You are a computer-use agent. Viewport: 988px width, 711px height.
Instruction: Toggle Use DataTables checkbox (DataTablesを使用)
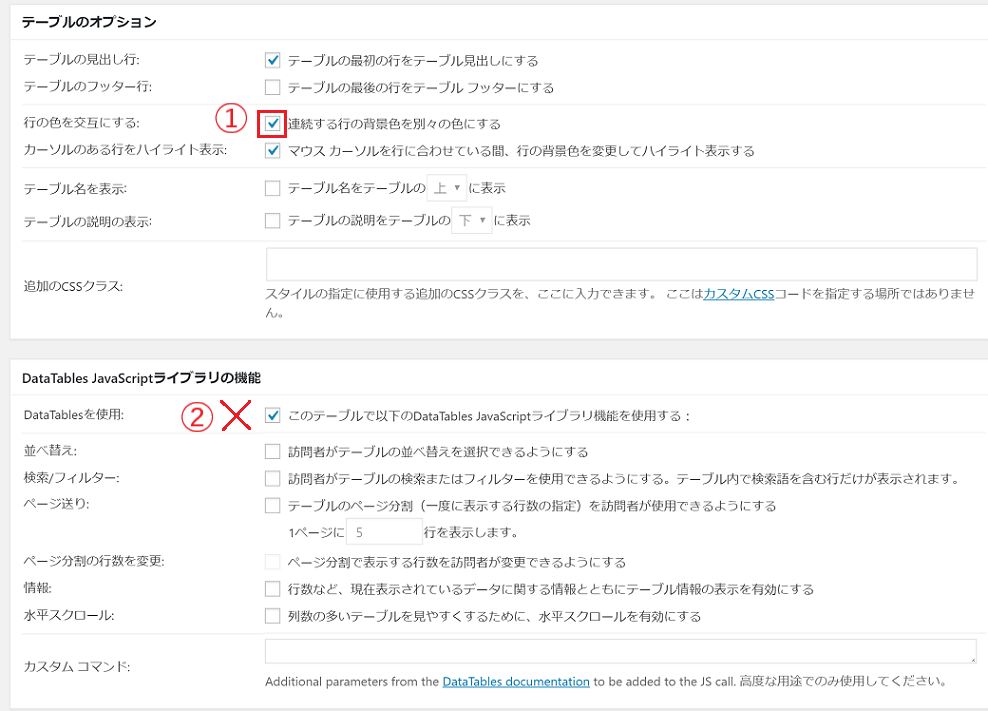pyautogui.click(x=272, y=416)
